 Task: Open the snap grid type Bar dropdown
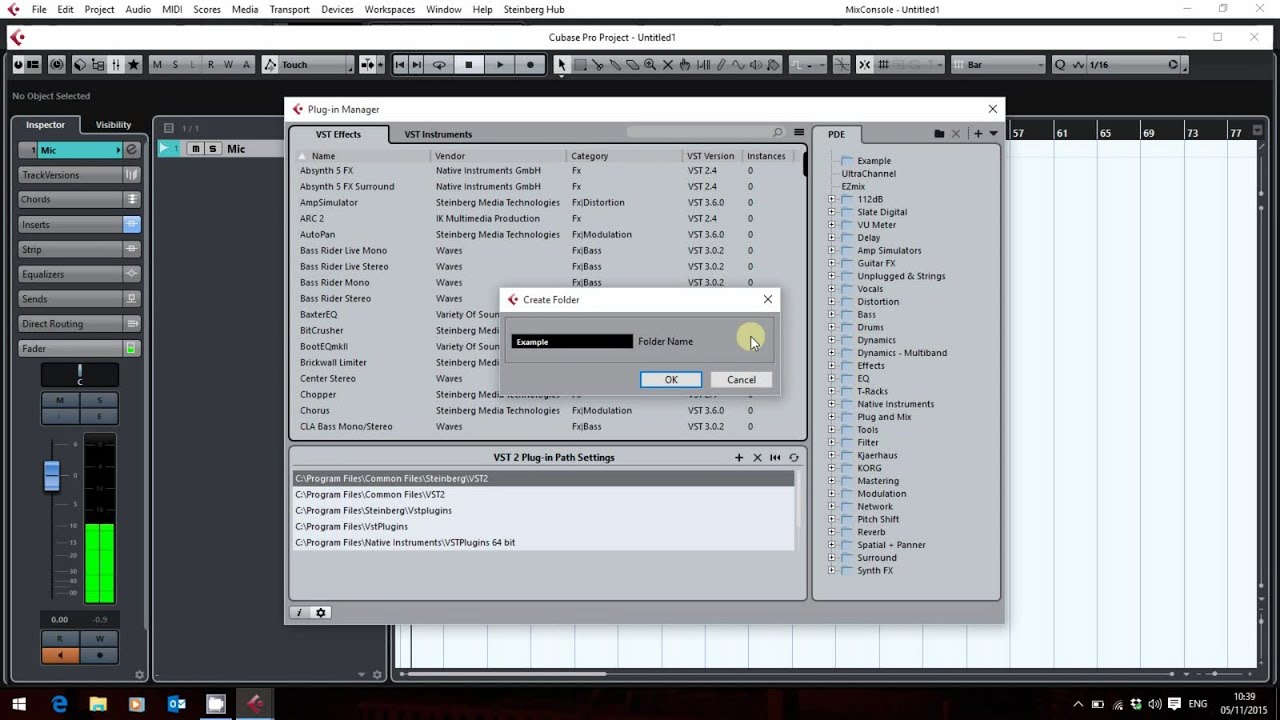(997, 65)
